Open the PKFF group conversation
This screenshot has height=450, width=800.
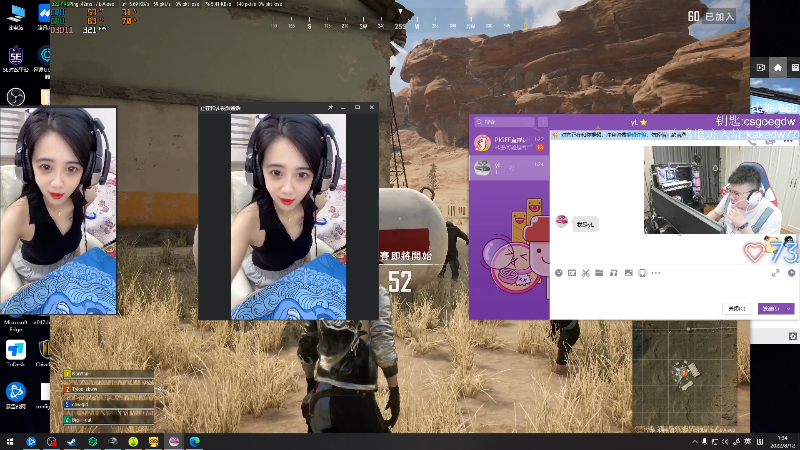(x=509, y=142)
